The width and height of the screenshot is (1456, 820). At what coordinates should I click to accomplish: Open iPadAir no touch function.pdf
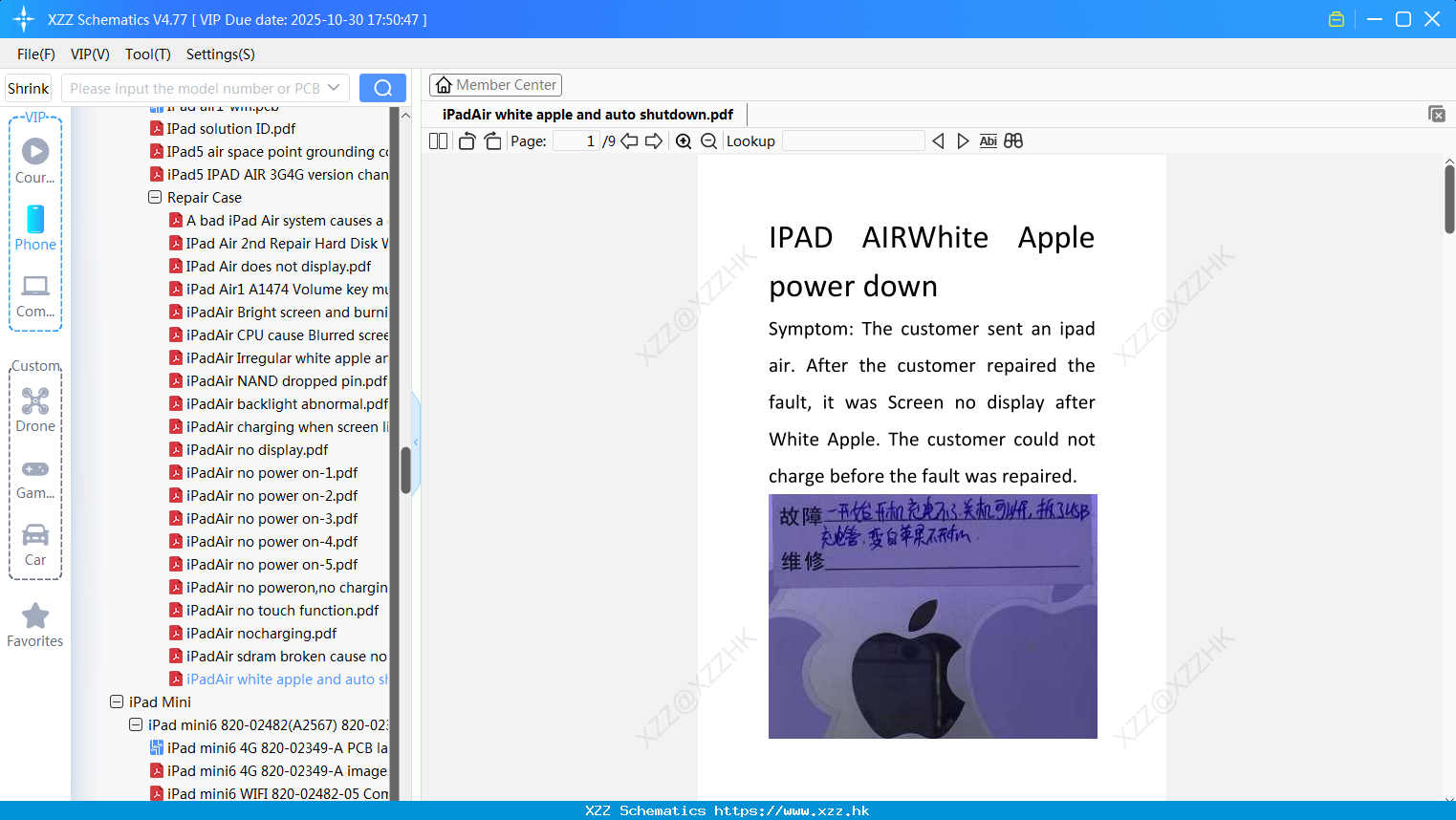pyautogui.click(x=274, y=611)
